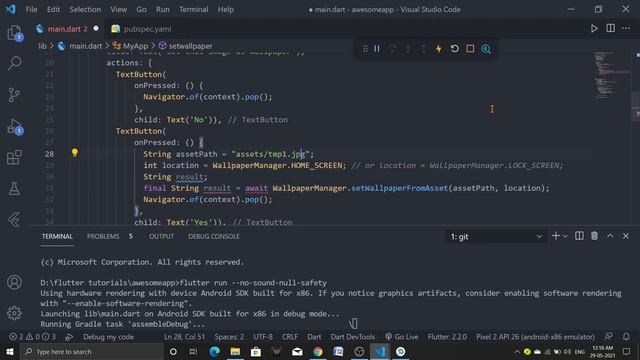Go to line via 'Ln 28, Col 51'
This screenshot has height=360, width=640.
click(x=184, y=337)
